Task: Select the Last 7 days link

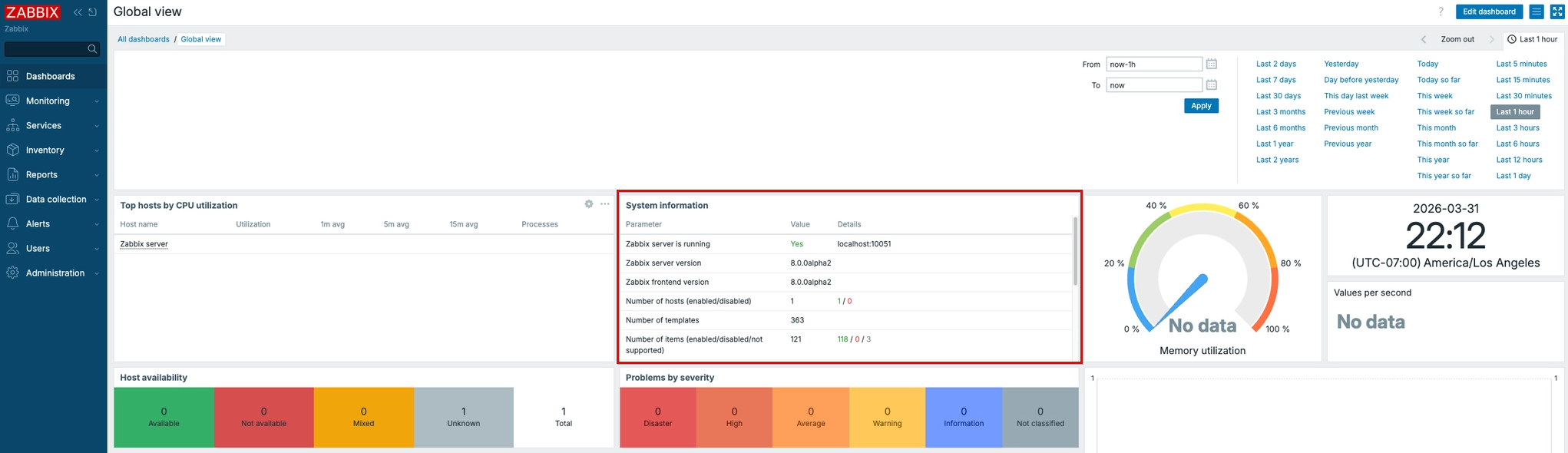Action: click(x=1275, y=80)
